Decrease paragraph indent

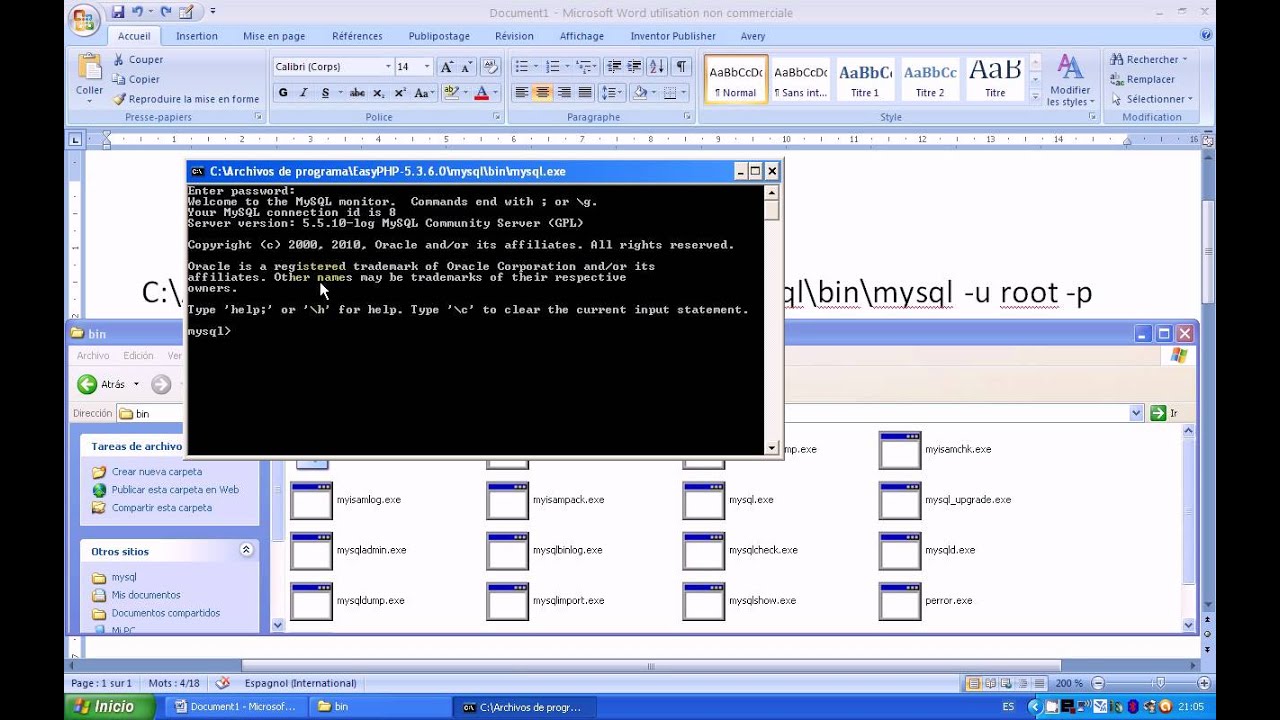coord(613,67)
